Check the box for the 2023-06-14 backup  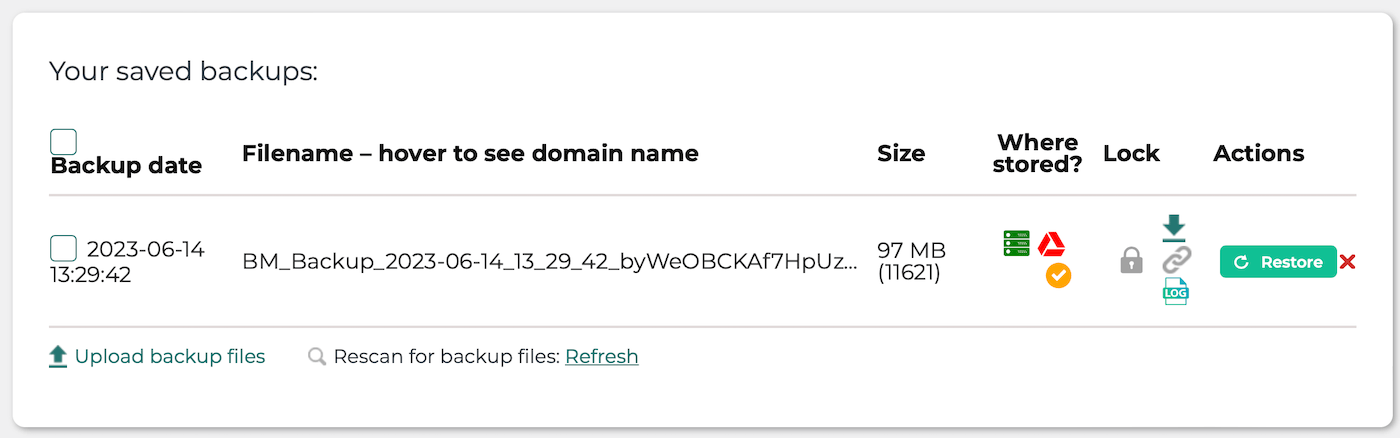(63, 248)
